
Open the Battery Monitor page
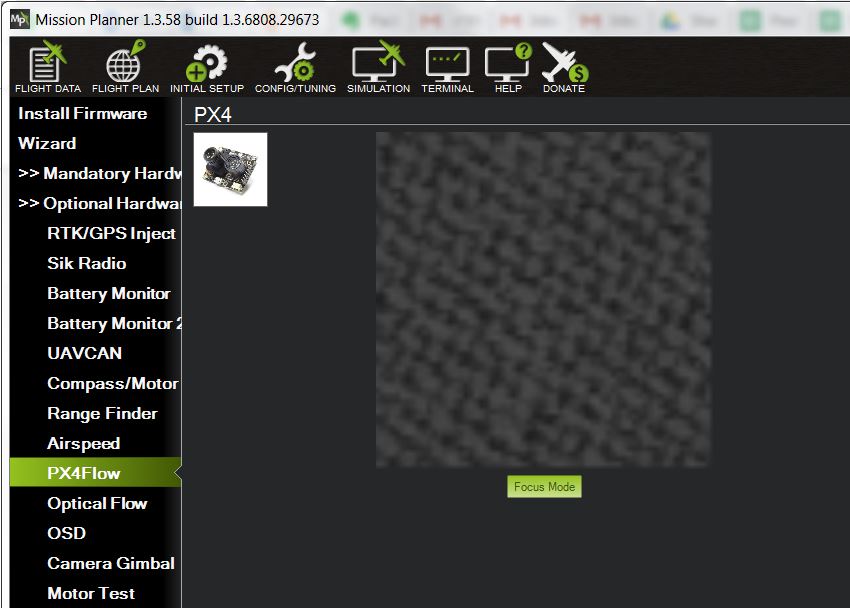(x=108, y=293)
